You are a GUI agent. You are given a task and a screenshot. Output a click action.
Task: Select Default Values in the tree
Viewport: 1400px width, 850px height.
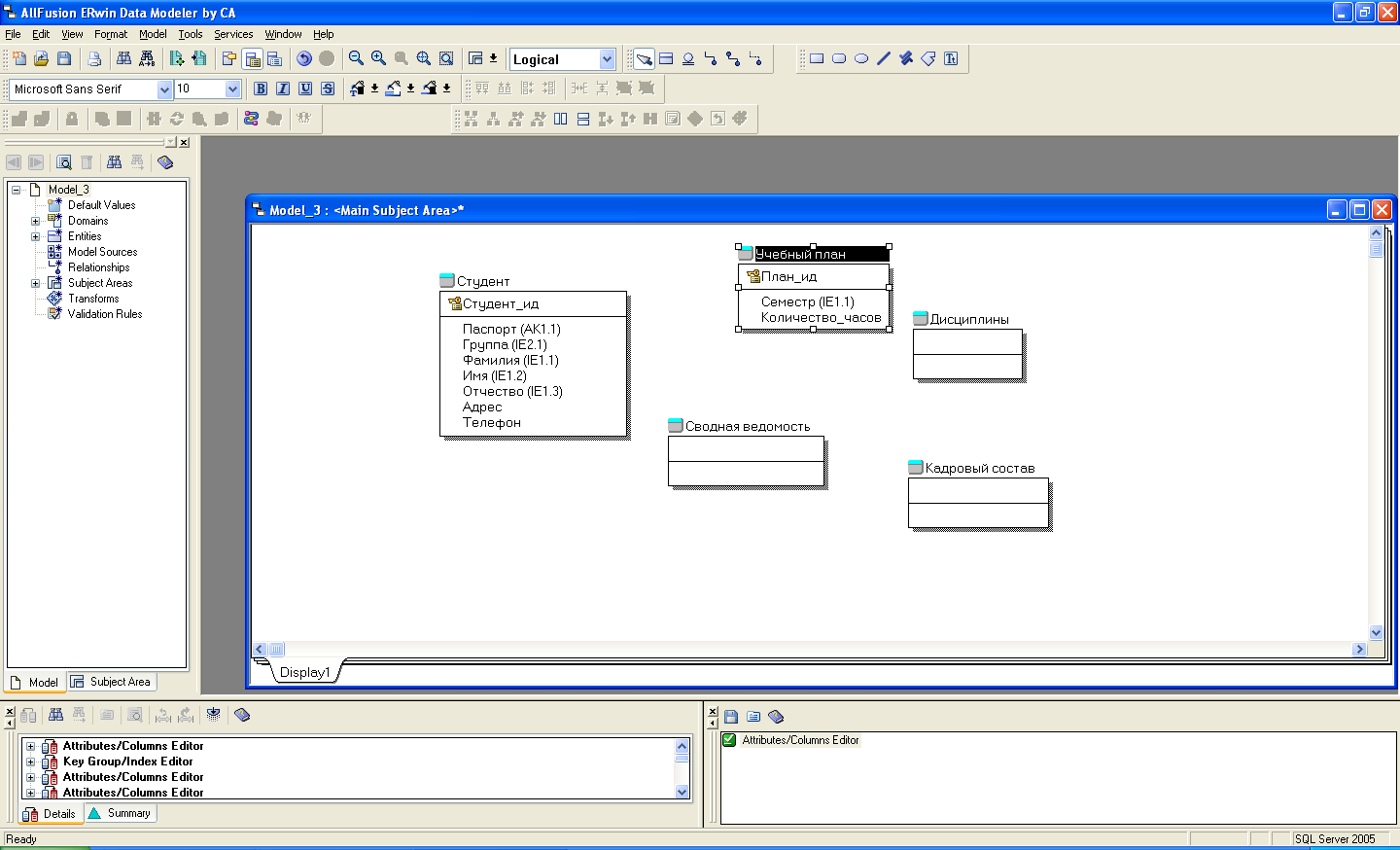[x=101, y=205]
